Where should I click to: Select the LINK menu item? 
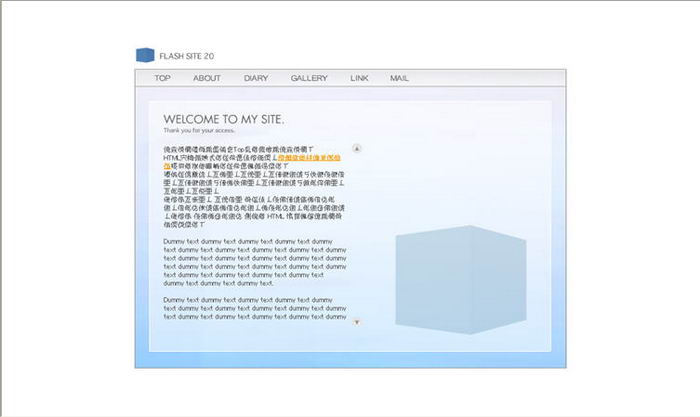click(x=359, y=78)
